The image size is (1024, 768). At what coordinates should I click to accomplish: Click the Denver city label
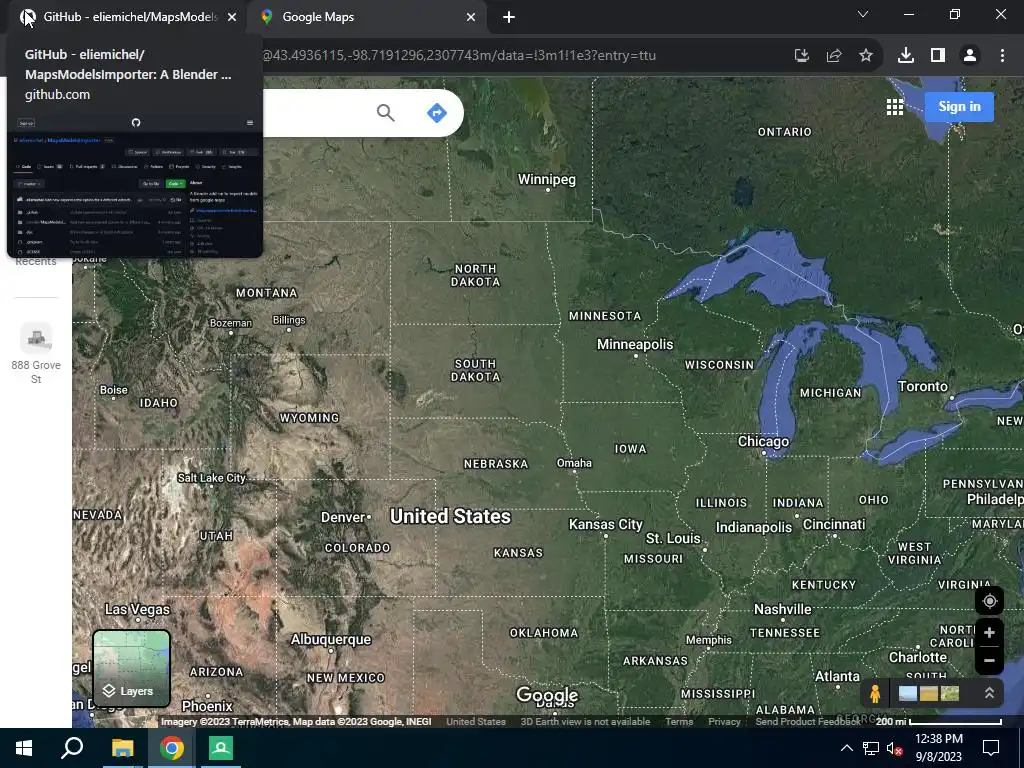click(343, 517)
